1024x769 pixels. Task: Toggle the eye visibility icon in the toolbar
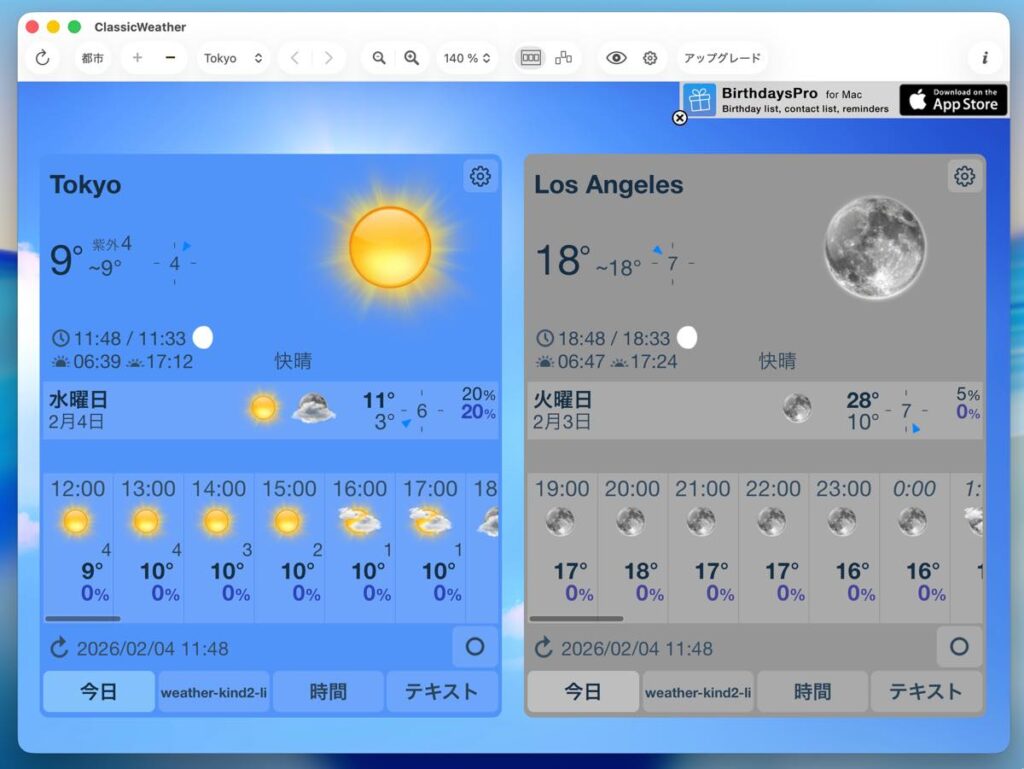tap(617, 58)
